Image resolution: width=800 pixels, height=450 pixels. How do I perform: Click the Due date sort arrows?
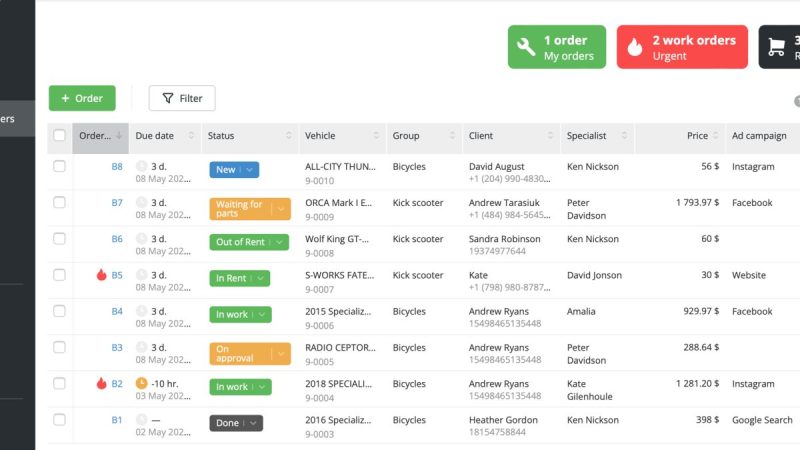(191, 136)
